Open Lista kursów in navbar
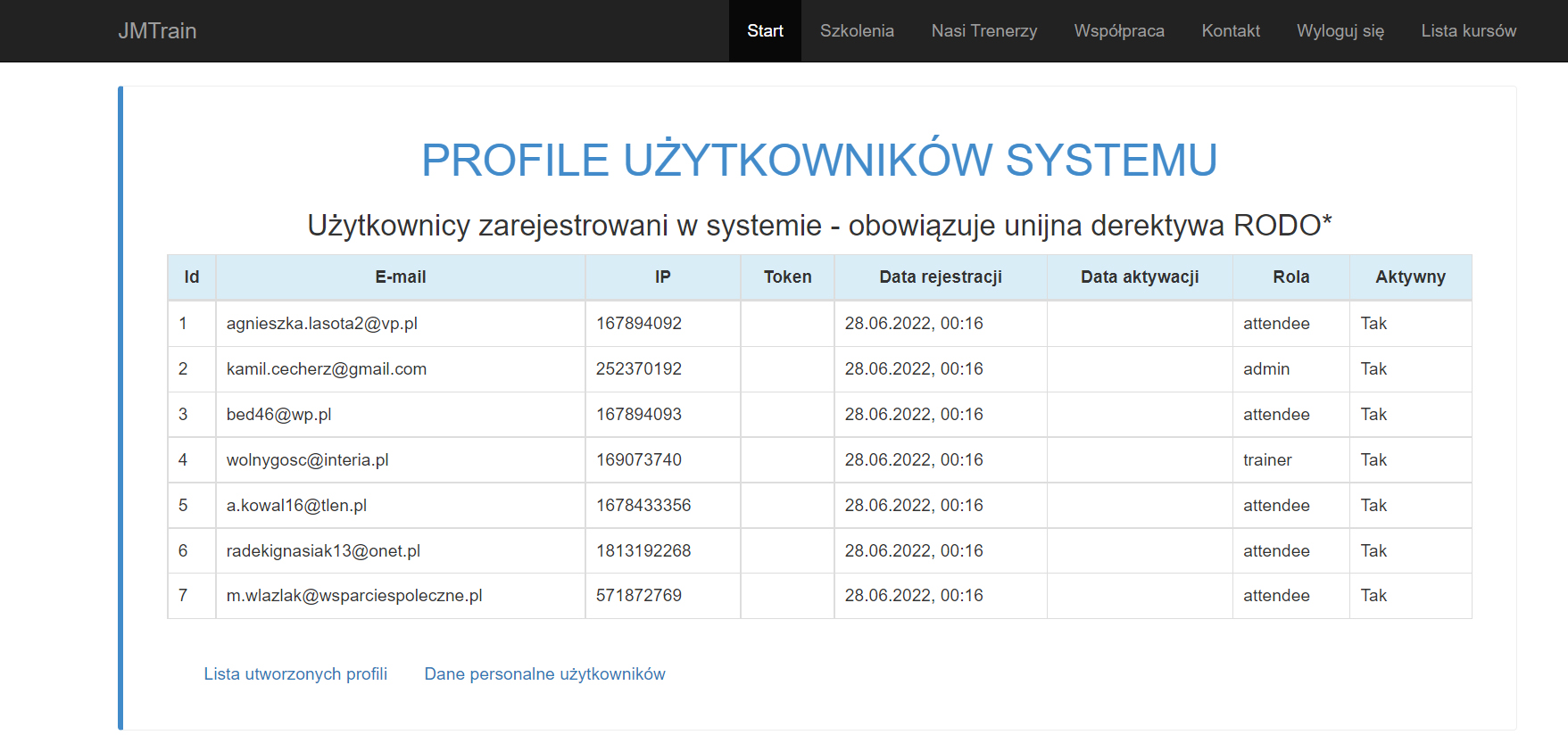 [1468, 30]
